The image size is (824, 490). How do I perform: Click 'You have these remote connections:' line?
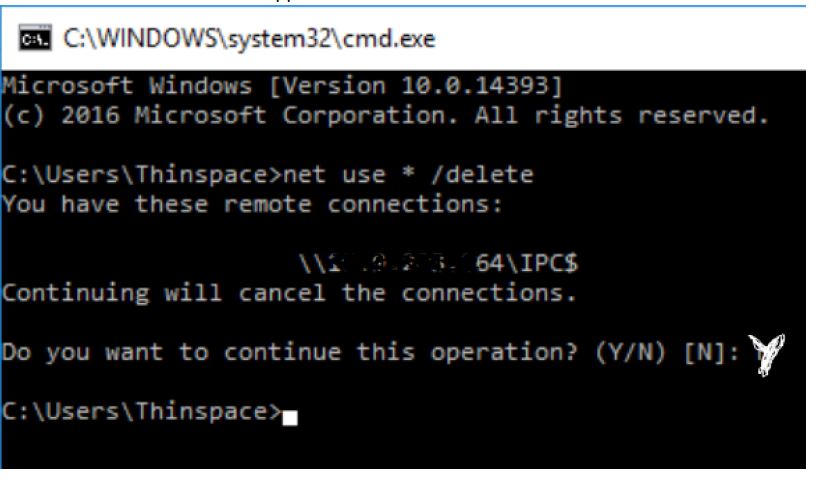click(252, 204)
